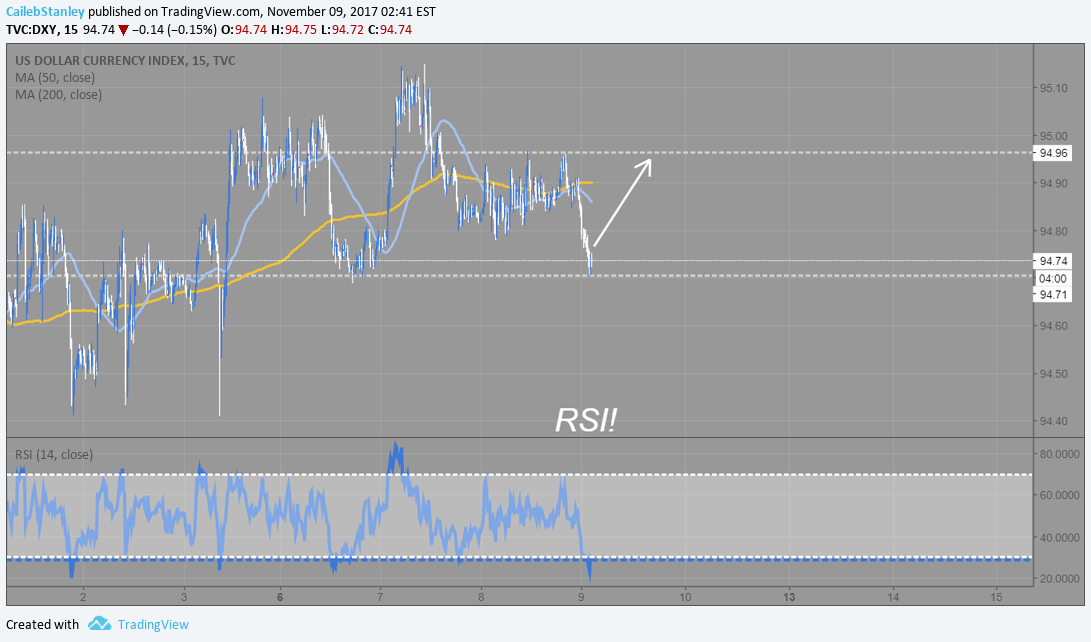Click the 80.0000 RSI axis value
The image size is (1091, 642).
click(x=1060, y=454)
